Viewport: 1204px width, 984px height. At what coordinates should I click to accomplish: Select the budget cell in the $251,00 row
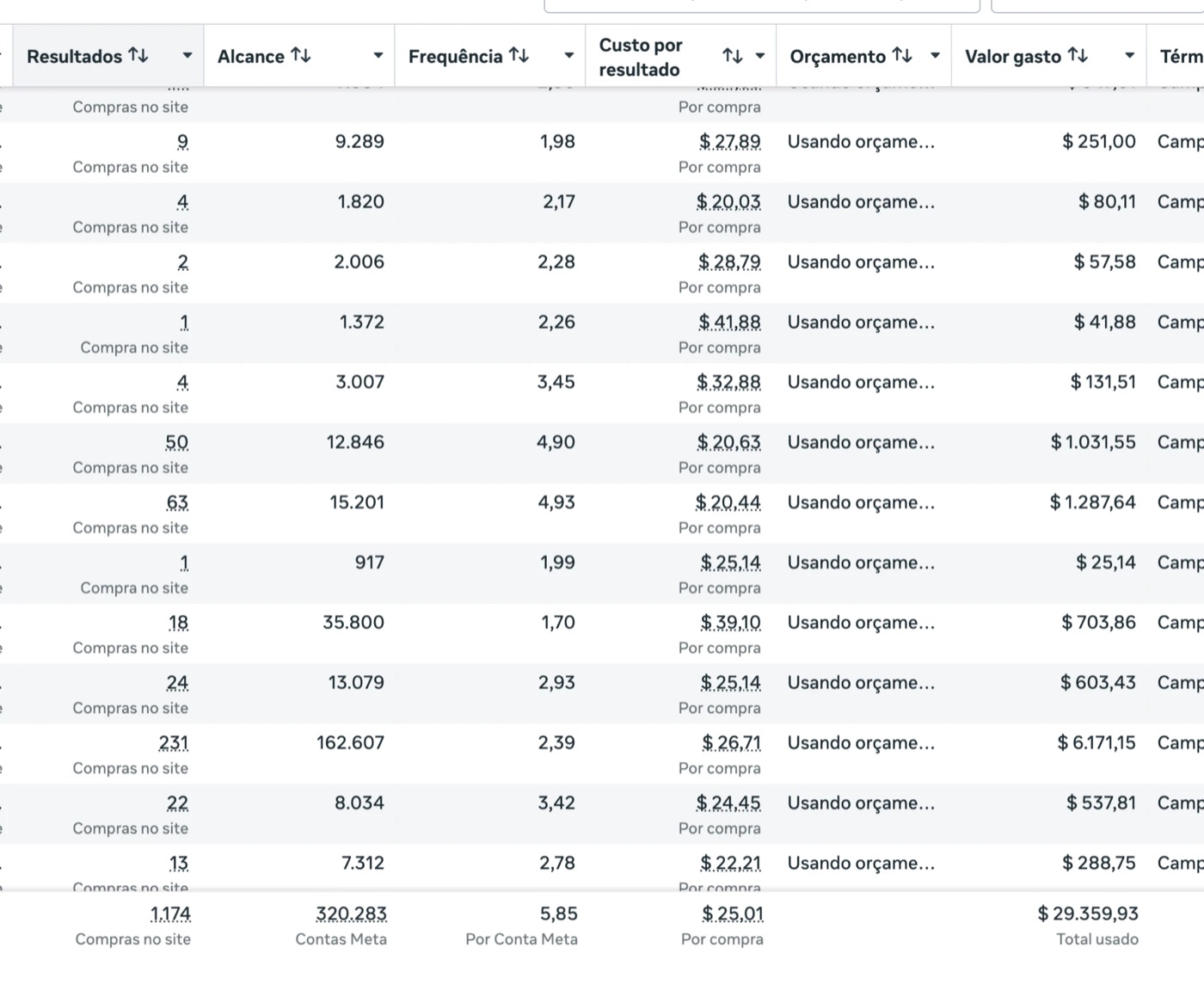pos(861,142)
